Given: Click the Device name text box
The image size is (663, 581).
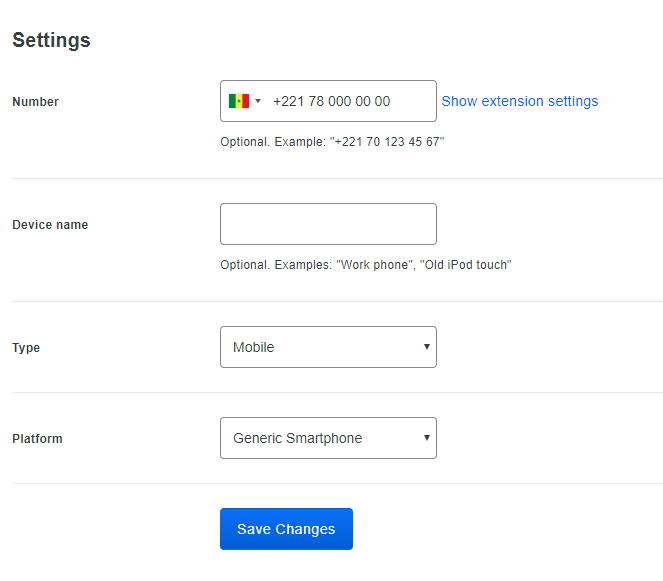Looking at the screenshot, I should (328, 224).
